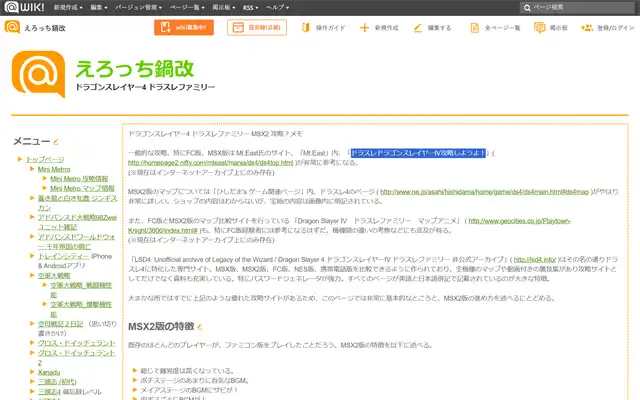640x400 pixels.
Task: Open the lsd4.info link
Action: (535, 259)
